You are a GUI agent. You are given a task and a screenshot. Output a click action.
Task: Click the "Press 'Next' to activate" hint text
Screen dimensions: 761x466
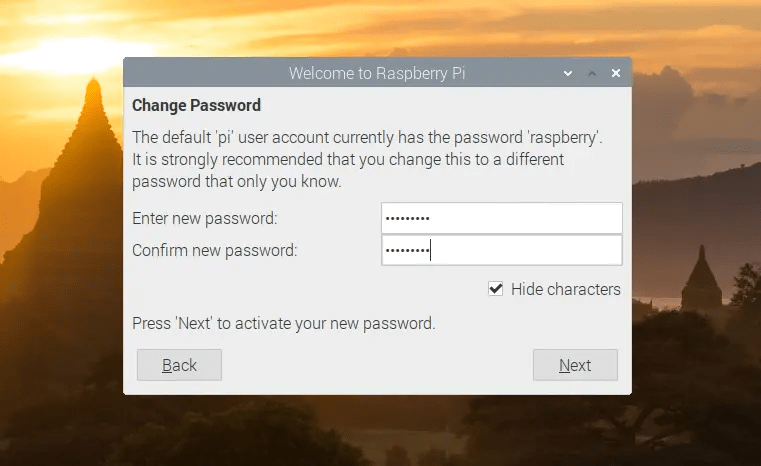[283, 323]
